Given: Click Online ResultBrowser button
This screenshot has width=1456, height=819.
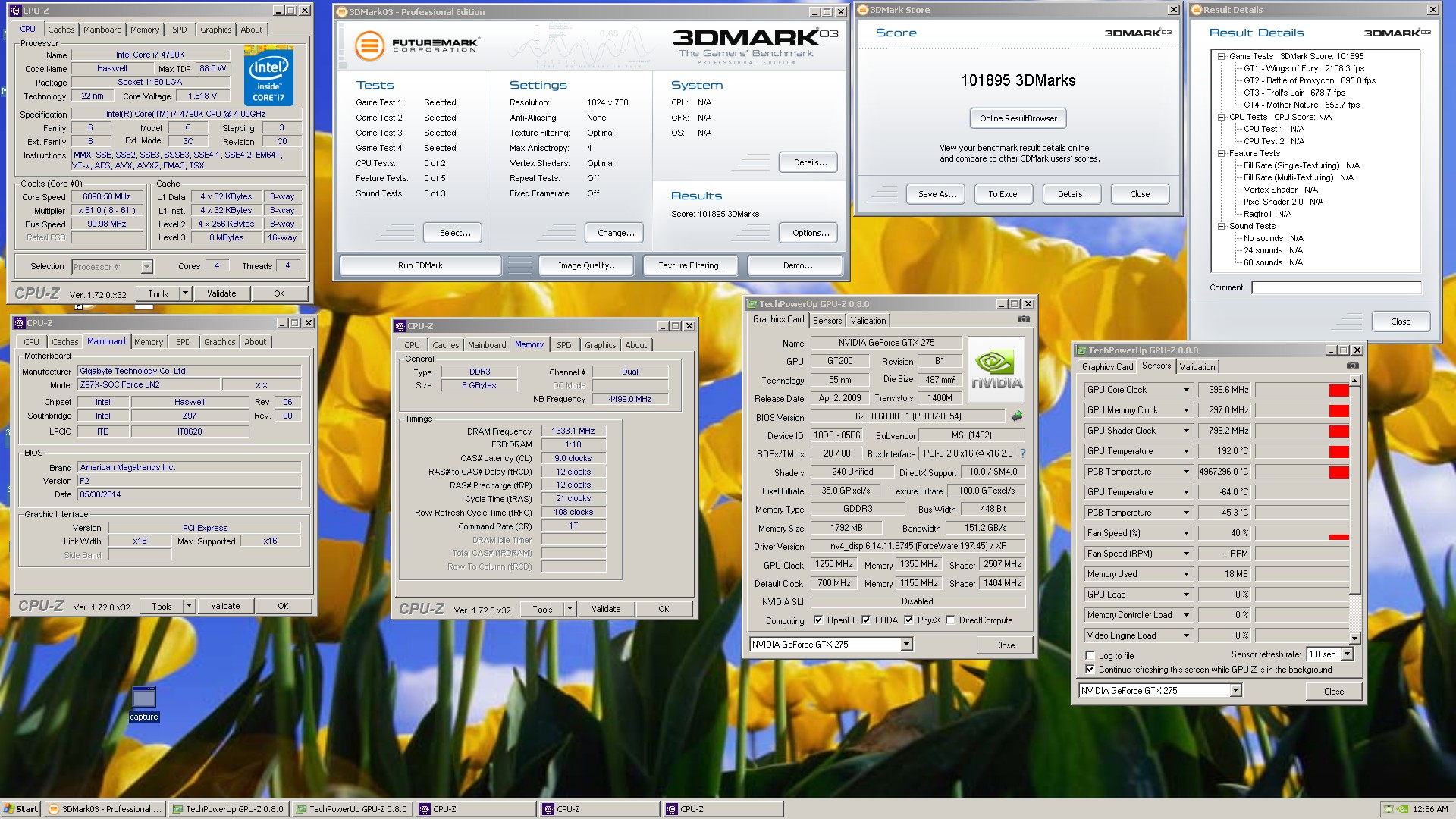Looking at the screenshot, I should [x=1018, y=118].
